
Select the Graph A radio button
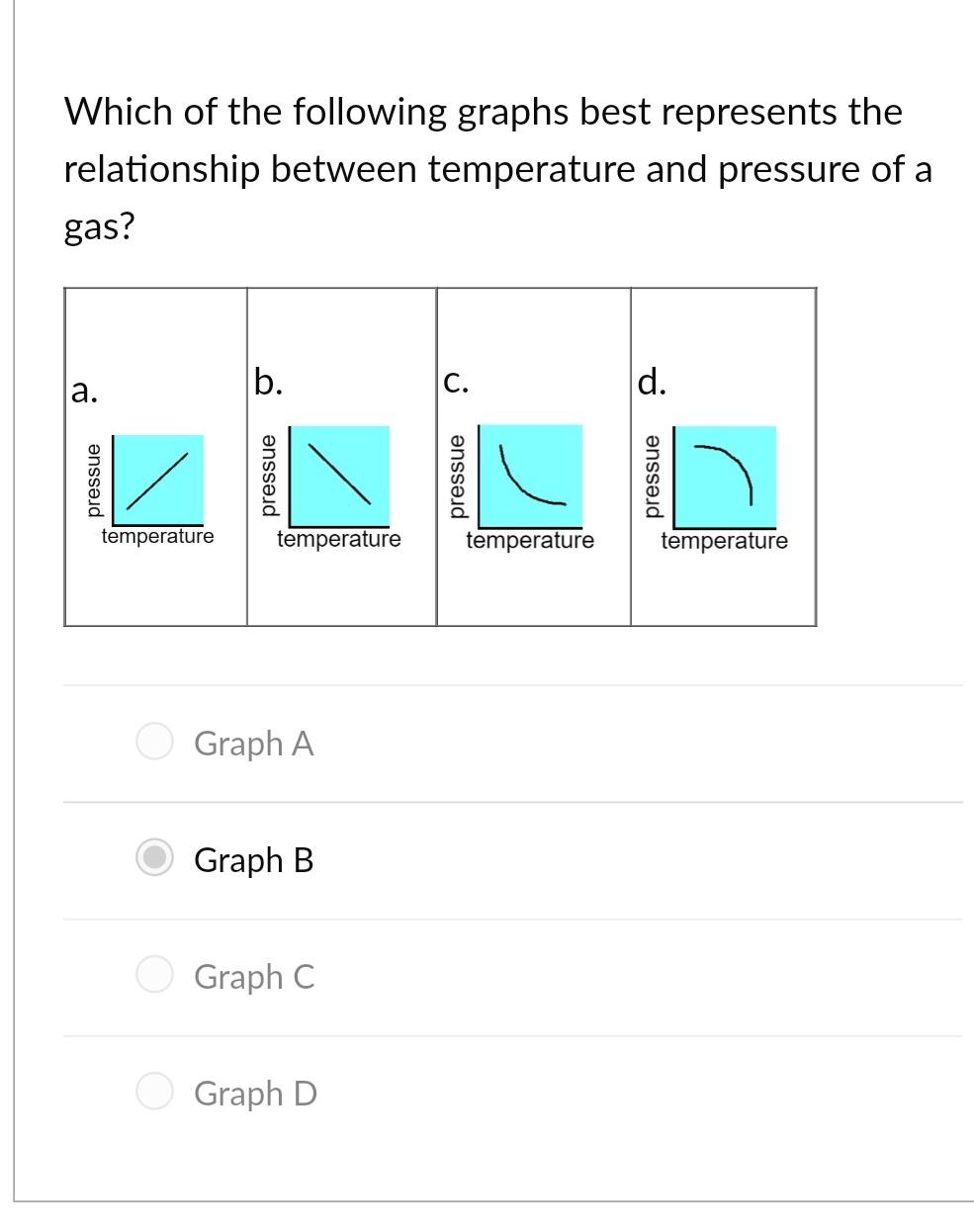154,742
